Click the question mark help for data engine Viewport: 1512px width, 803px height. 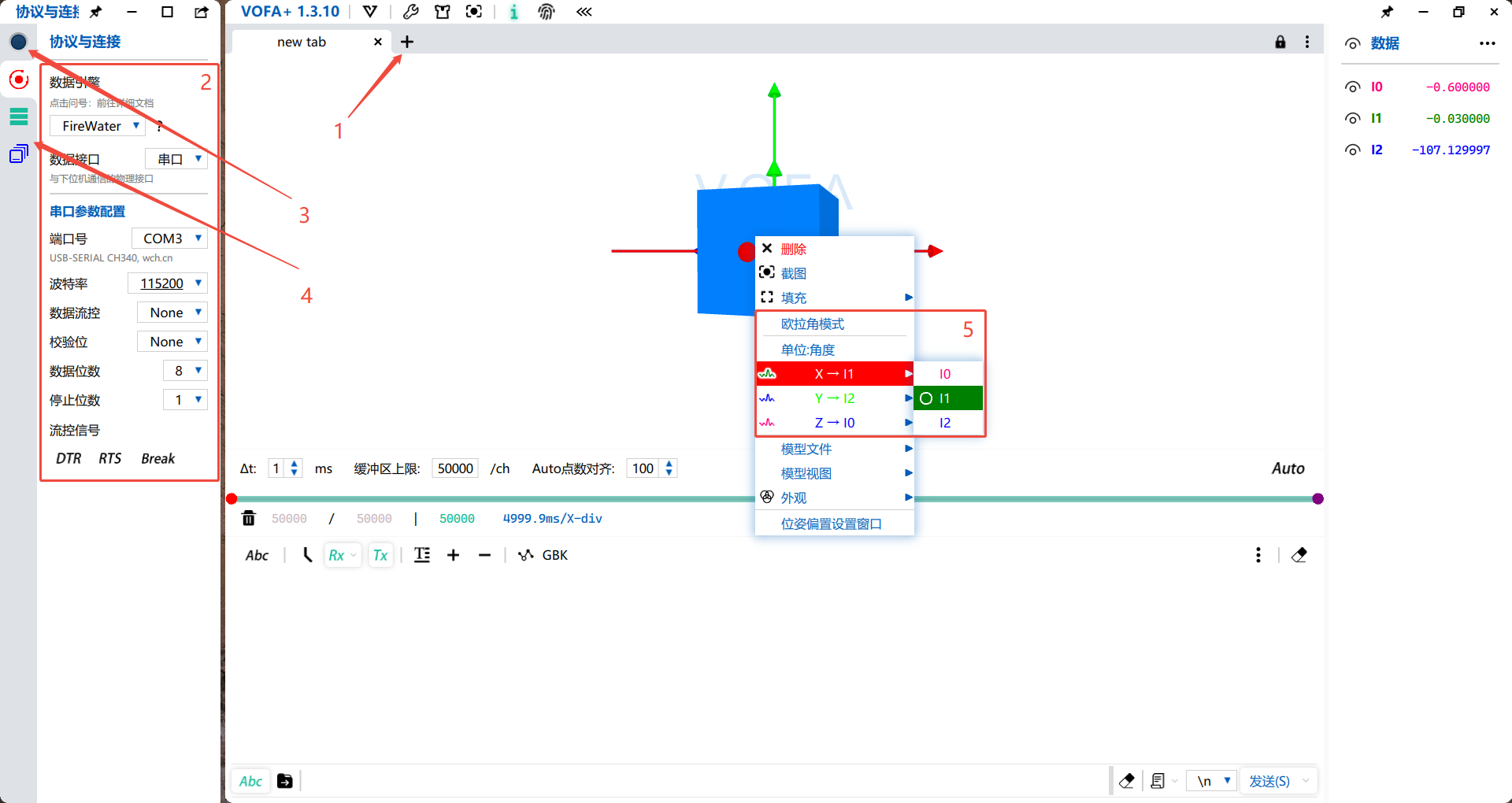click(x=160, y=126)
